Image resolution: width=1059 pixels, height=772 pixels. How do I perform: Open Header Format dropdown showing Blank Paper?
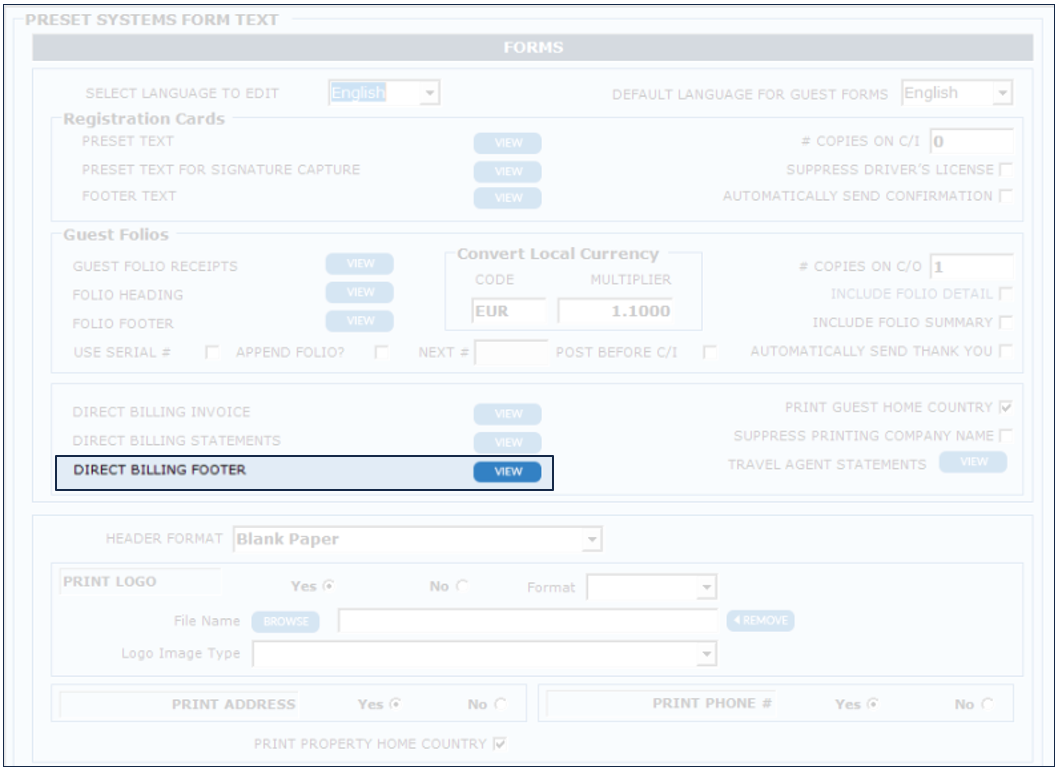pyautogui.click(x=417, y=540)
